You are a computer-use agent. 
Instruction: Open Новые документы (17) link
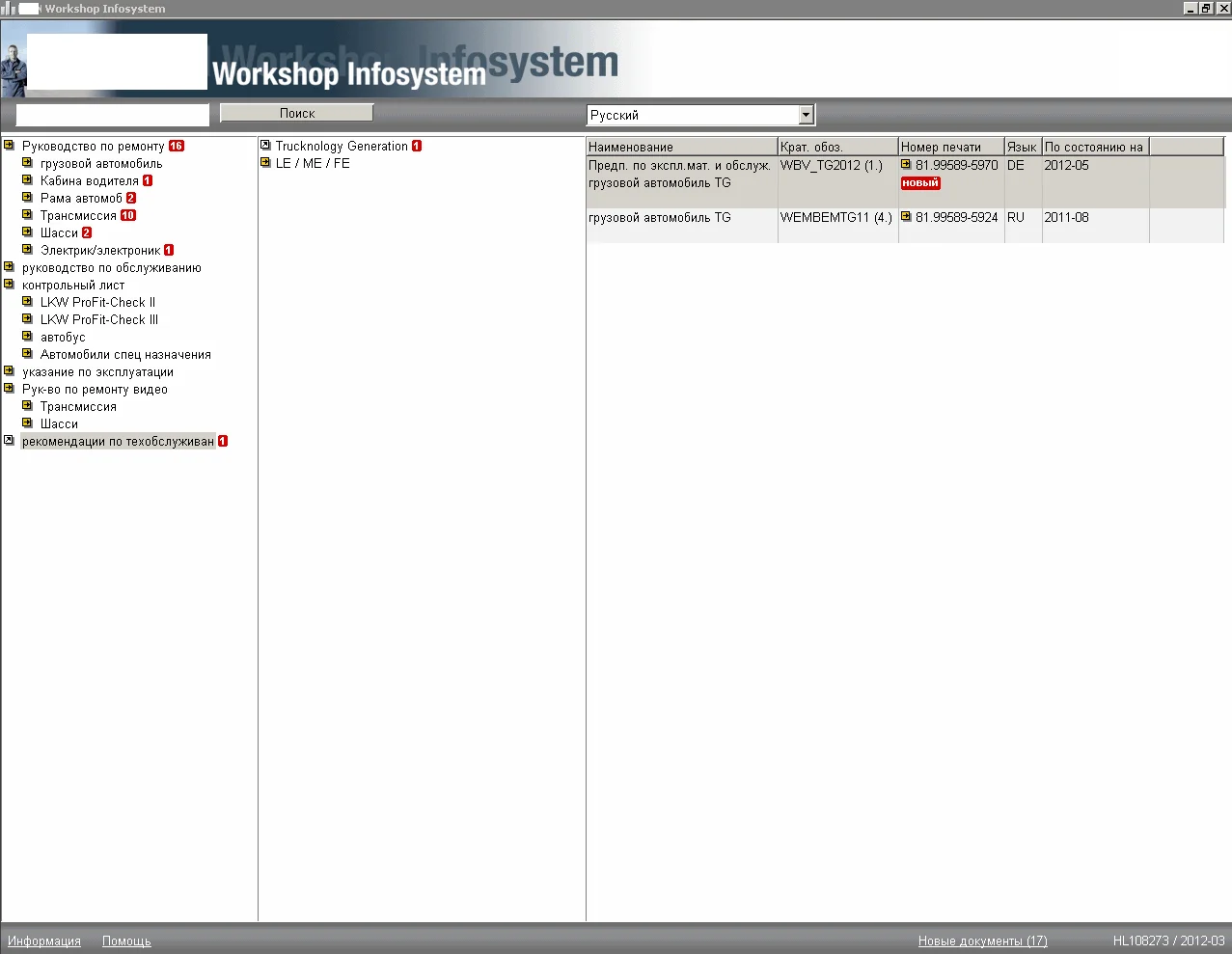pyautogui.click(x=982, y=941)
